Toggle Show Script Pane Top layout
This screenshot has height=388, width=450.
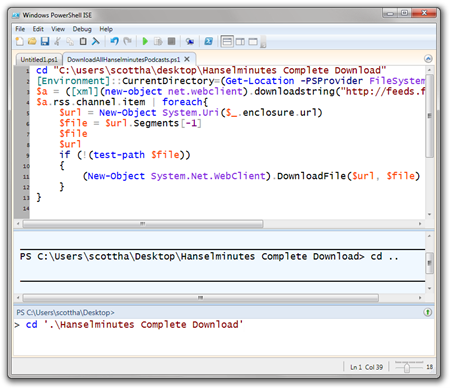[x=227, y=42]
